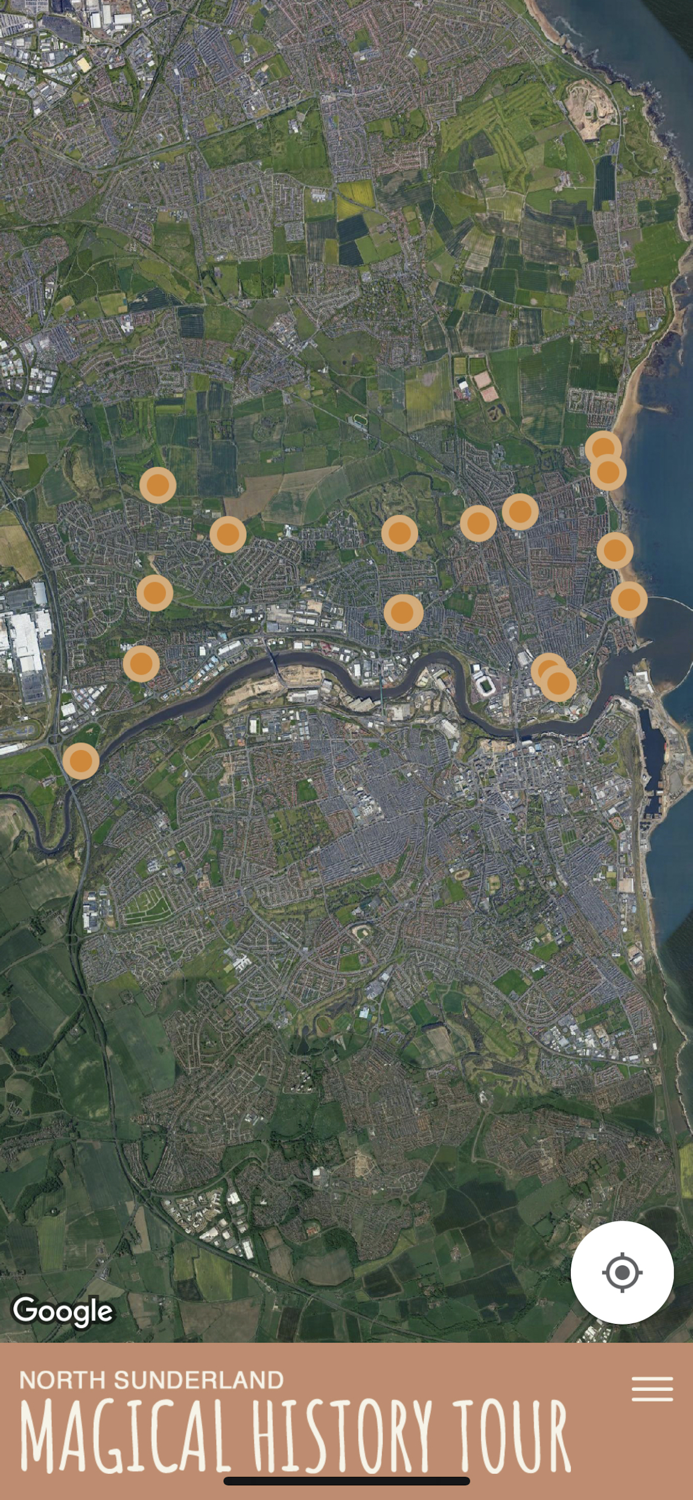Select the northernmost marker on the coastline
The width and height of the screenshot is (693, 1500).
(x=603, y=448)
